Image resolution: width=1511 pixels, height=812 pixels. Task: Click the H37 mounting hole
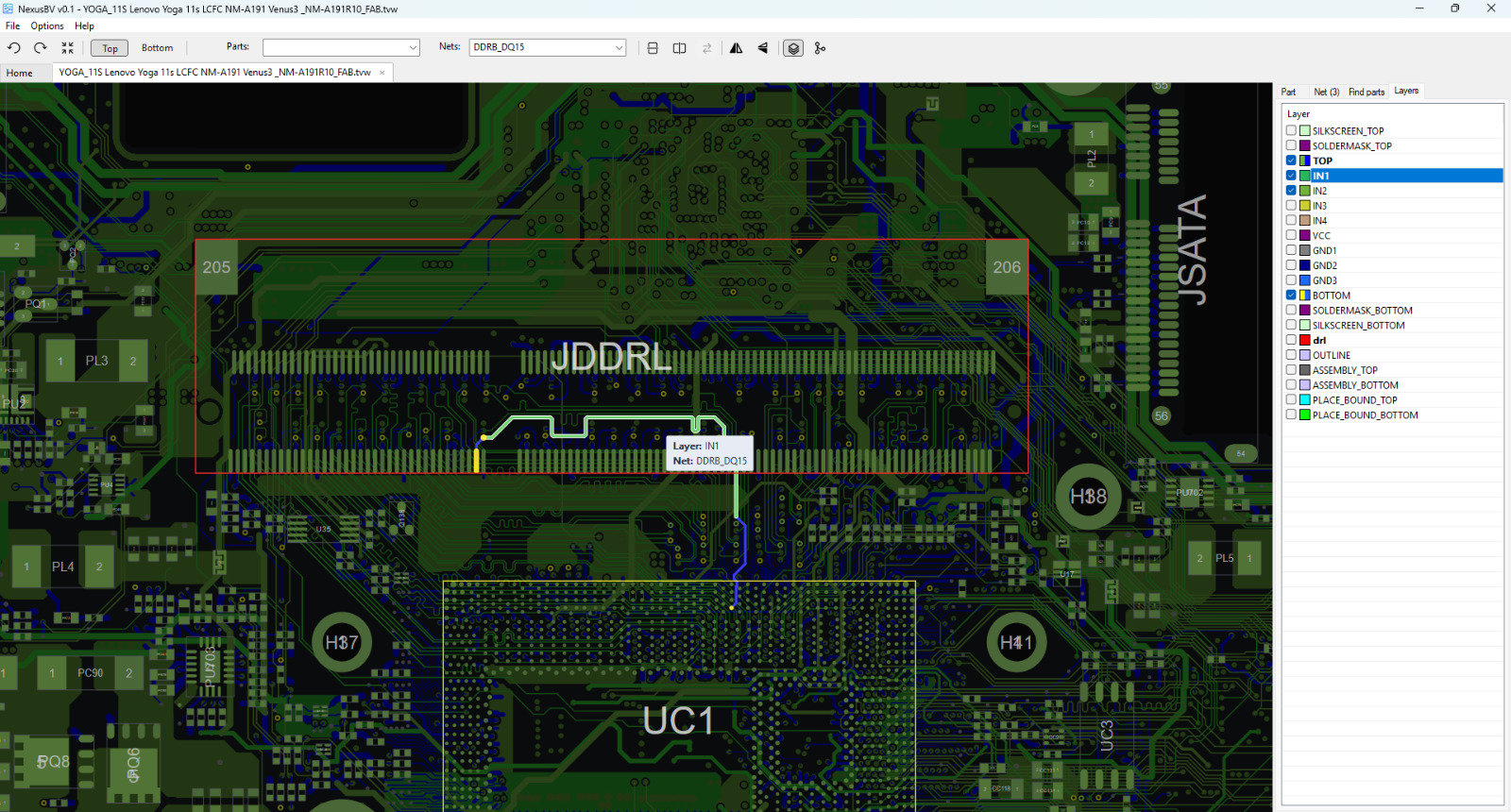tap(342, 642)
